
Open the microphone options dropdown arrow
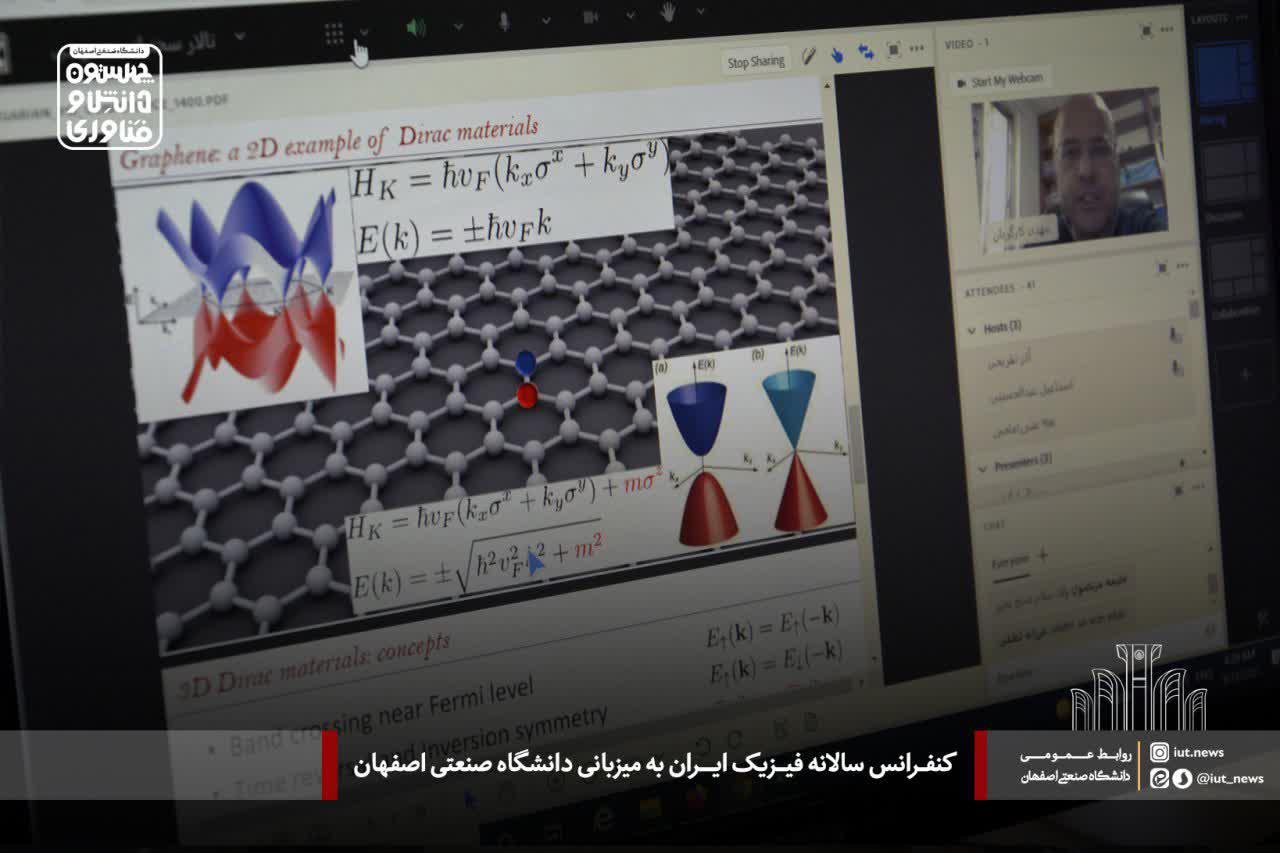click(x=546, y=19)
